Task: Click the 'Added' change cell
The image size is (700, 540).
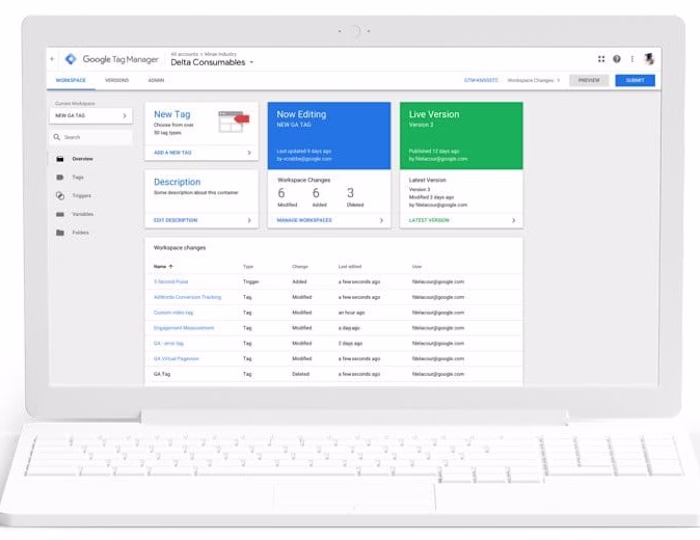Action: (x=299, y=282)
